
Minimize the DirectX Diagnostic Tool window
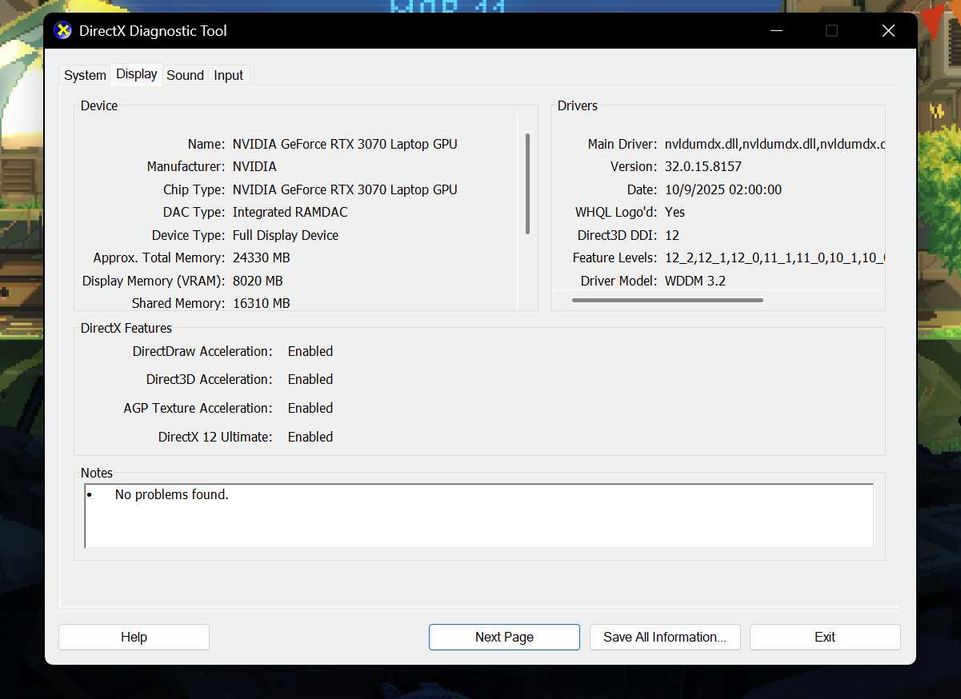[777, 31]
